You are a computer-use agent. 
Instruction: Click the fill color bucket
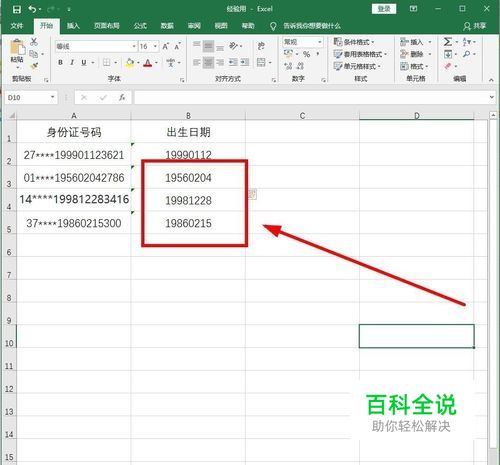130,62
